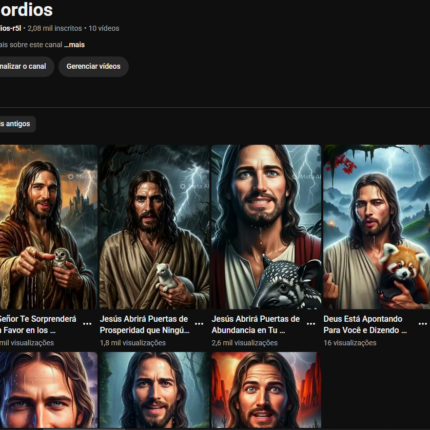Open three-dot menu for Prosperidad video
430x430 pixels.
click(199, 324)
